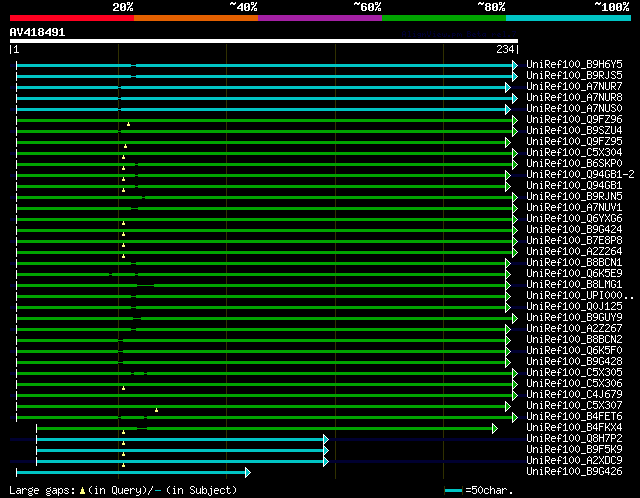This screenshot has width=640, height=498.
Task: Click the green arrowhead ending B4FKX4 alignment
Action: (495, 429)
